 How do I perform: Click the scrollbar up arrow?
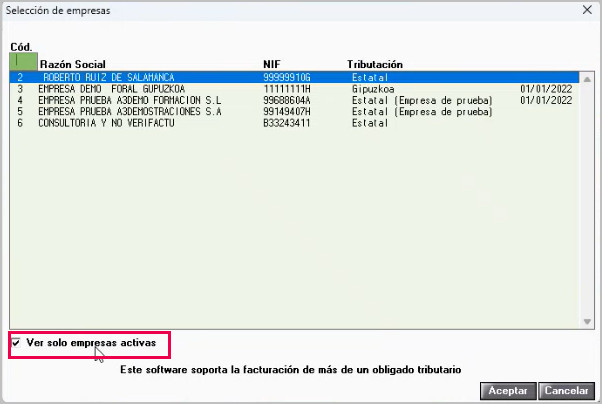pyautogui.click(x=587, y=79)
